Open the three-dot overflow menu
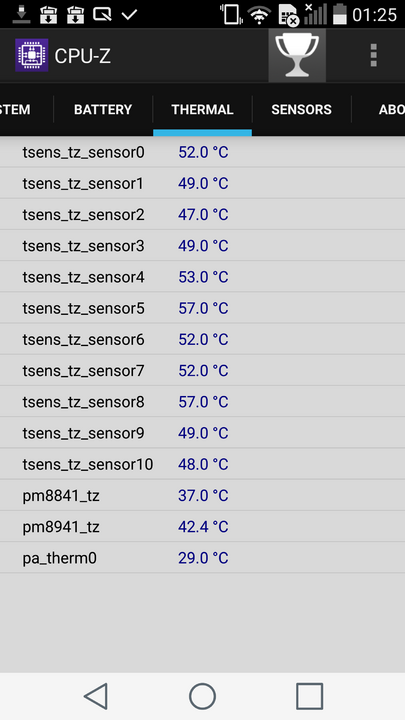Screen dimensions: 405x720 [x=373, y=56]
